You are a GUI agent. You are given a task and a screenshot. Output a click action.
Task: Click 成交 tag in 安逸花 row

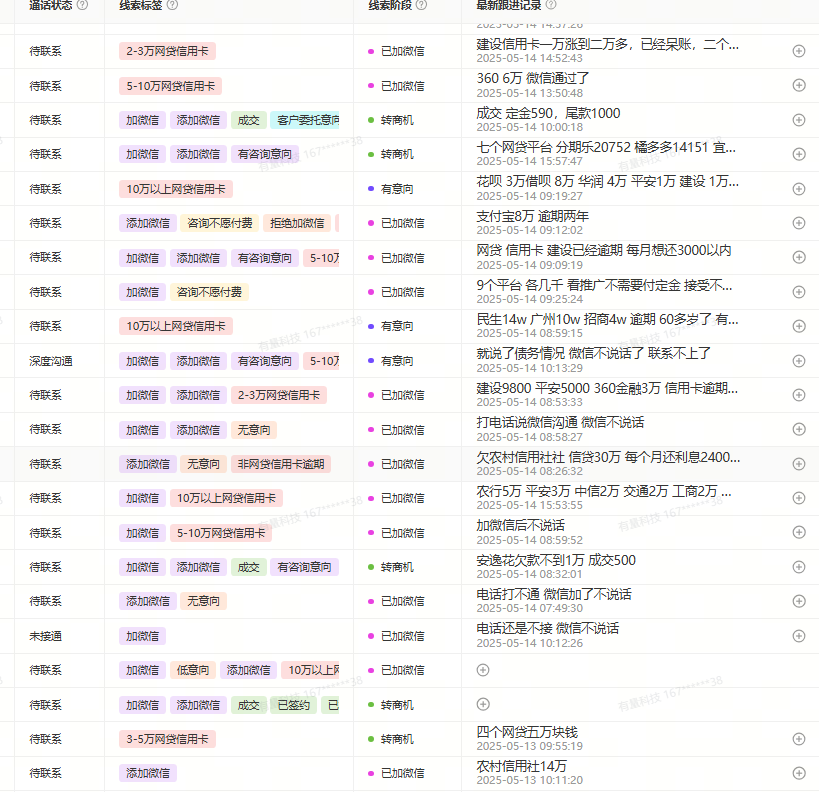coord(249,567)
